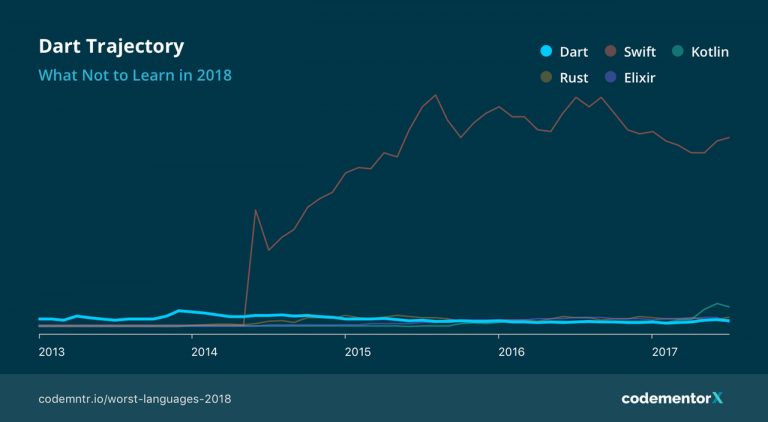Click subtitle What Not to Learn in 2018

coord(135,75)
